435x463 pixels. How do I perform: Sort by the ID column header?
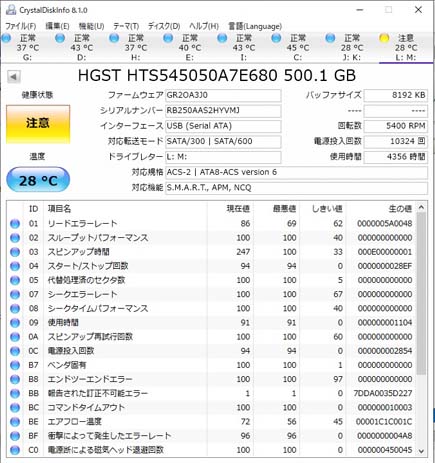click(x=33, y=209)
